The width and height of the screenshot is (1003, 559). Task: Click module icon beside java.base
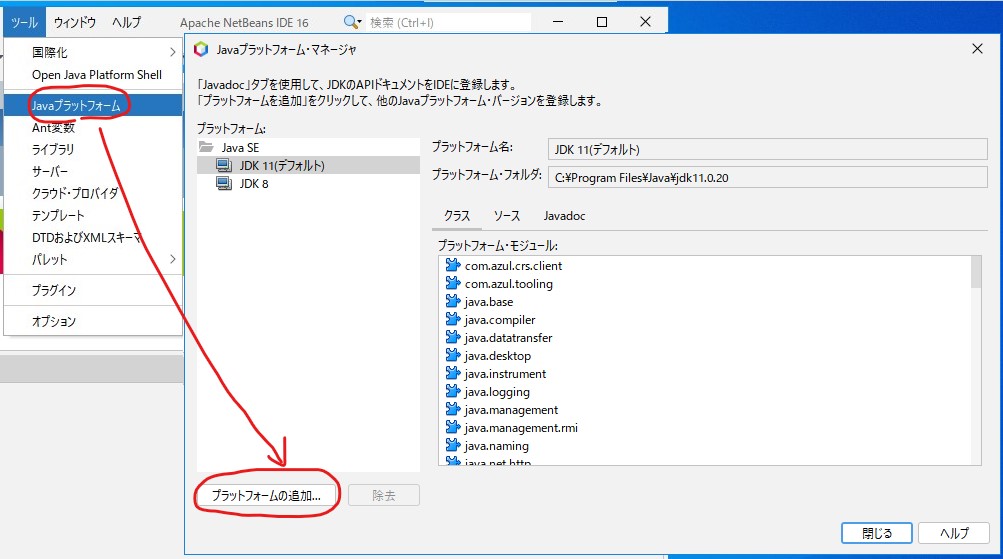(453, 301)
